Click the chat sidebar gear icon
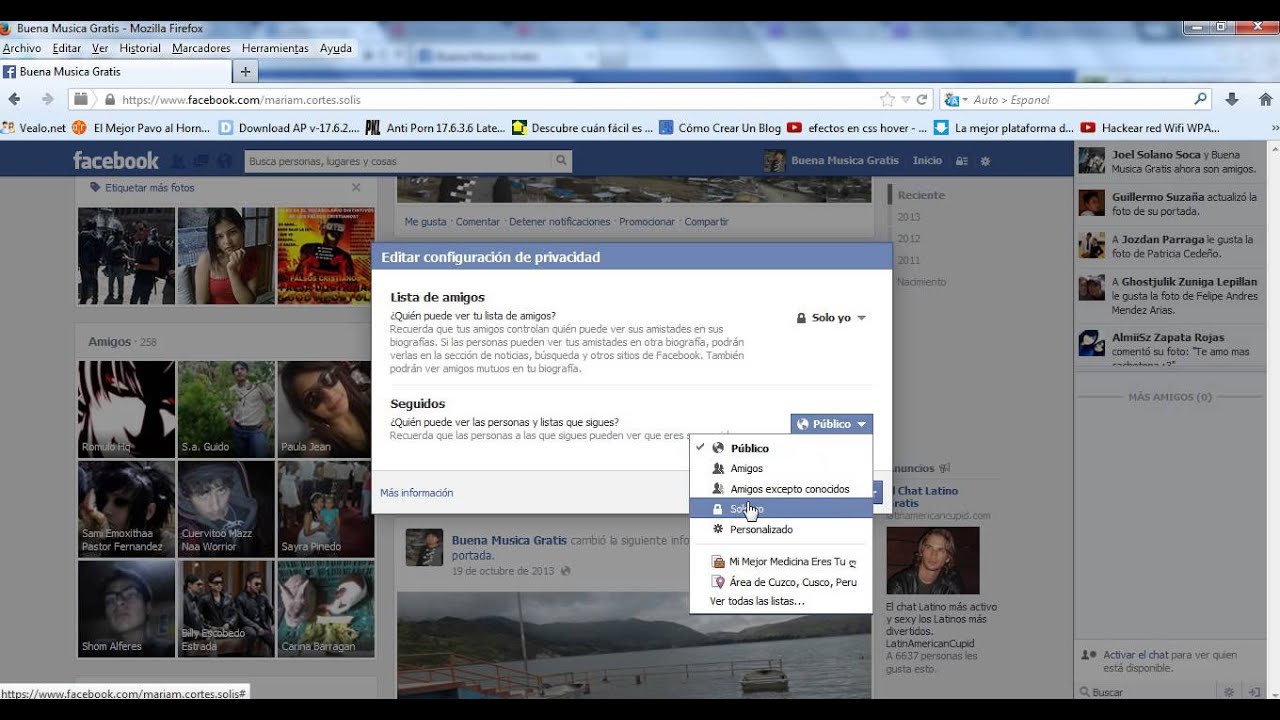This screenshot has height=720, width=1280. click(1230, 691)
